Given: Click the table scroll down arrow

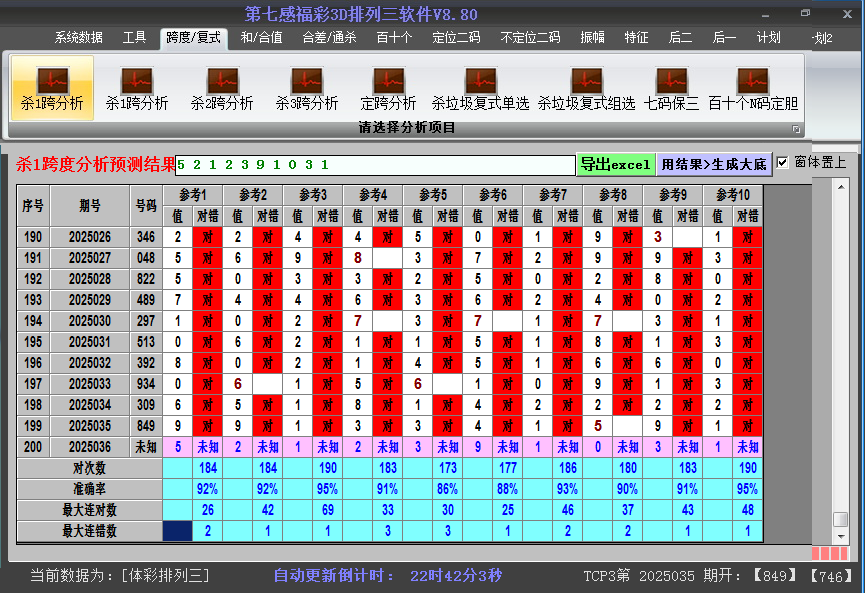Looking at the screenshot, I should click(841, 536).
